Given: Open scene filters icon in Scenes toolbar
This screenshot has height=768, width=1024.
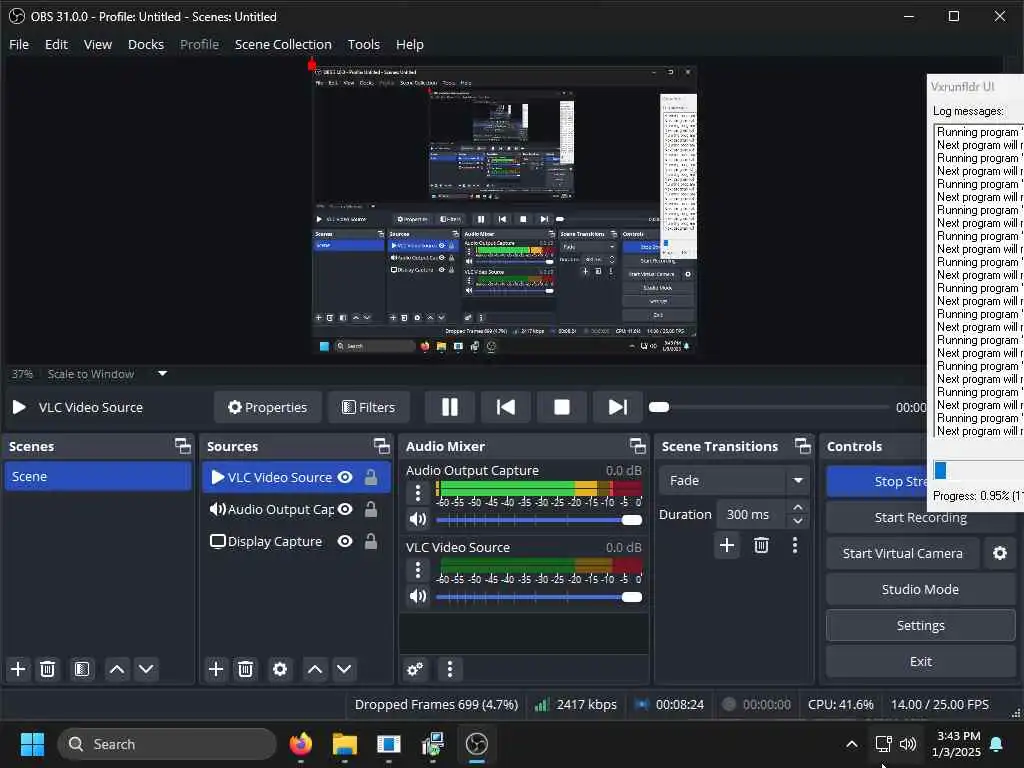Looking at the screenshot, I should (82, 669).
